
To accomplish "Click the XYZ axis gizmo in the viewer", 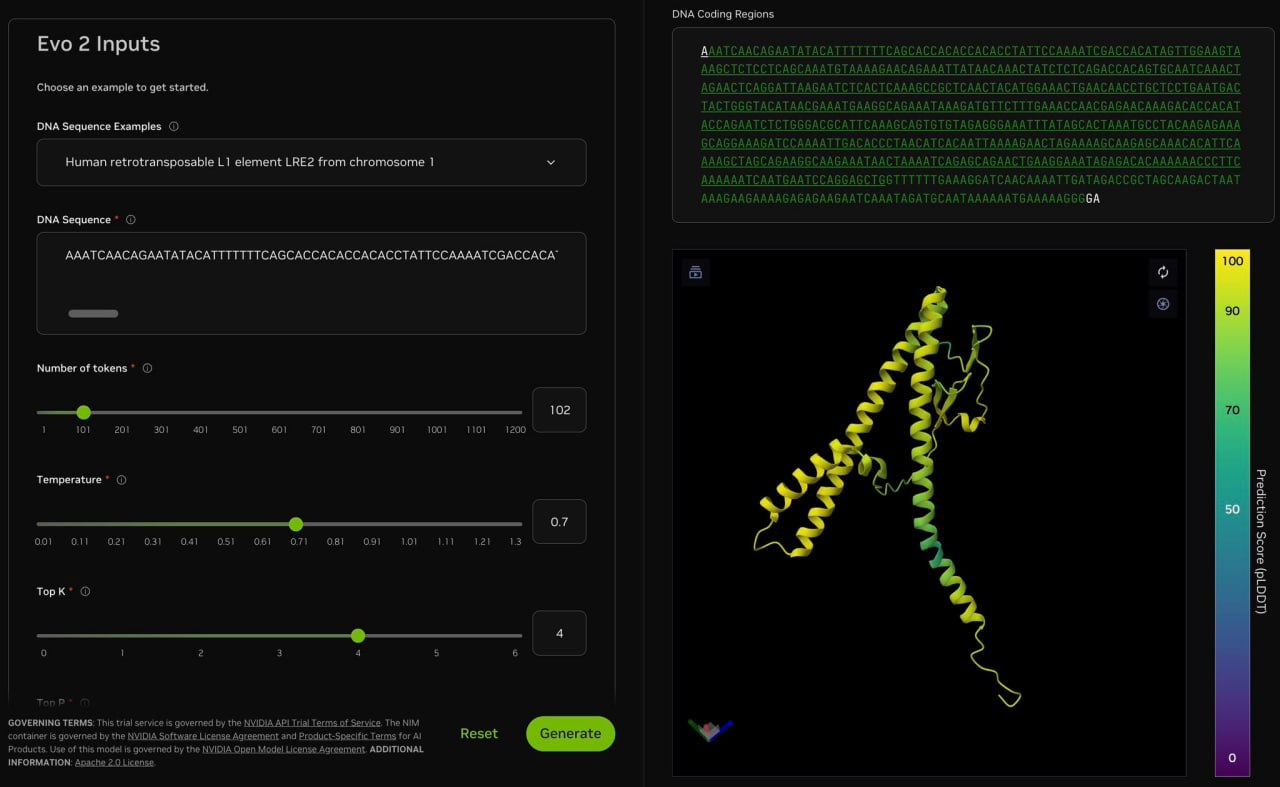I will pyautogui.click(x=710, y=729).
